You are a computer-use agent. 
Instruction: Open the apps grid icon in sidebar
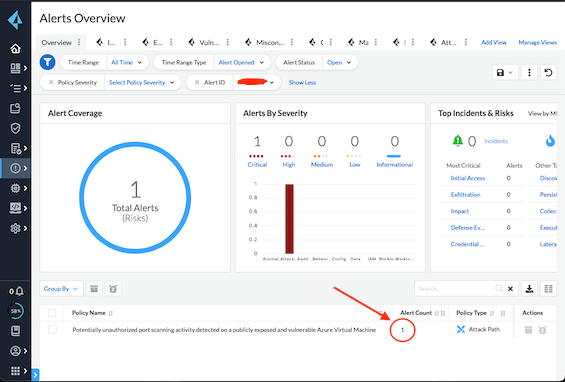pyautogui.click(x=15, y=371)
